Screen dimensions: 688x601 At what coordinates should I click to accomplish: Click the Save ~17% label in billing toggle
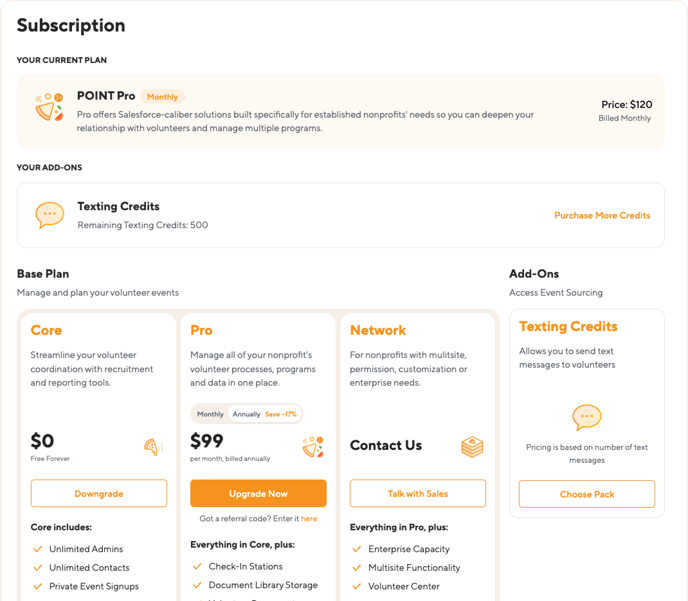pos(281,414)
